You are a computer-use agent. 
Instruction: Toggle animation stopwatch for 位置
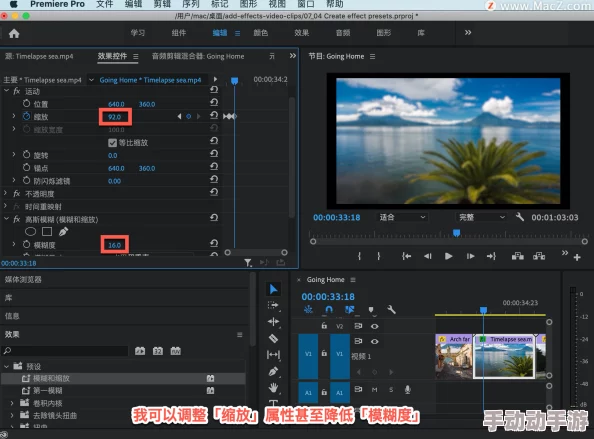[26, 103]
